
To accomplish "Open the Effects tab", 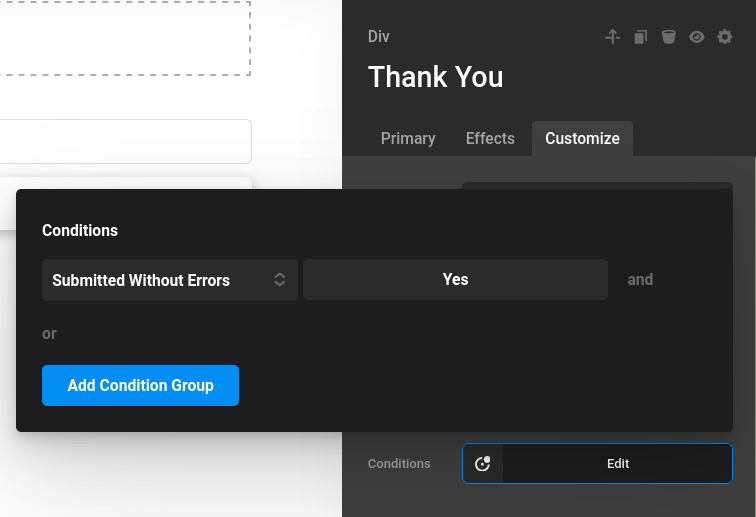I will click(490, 139).
